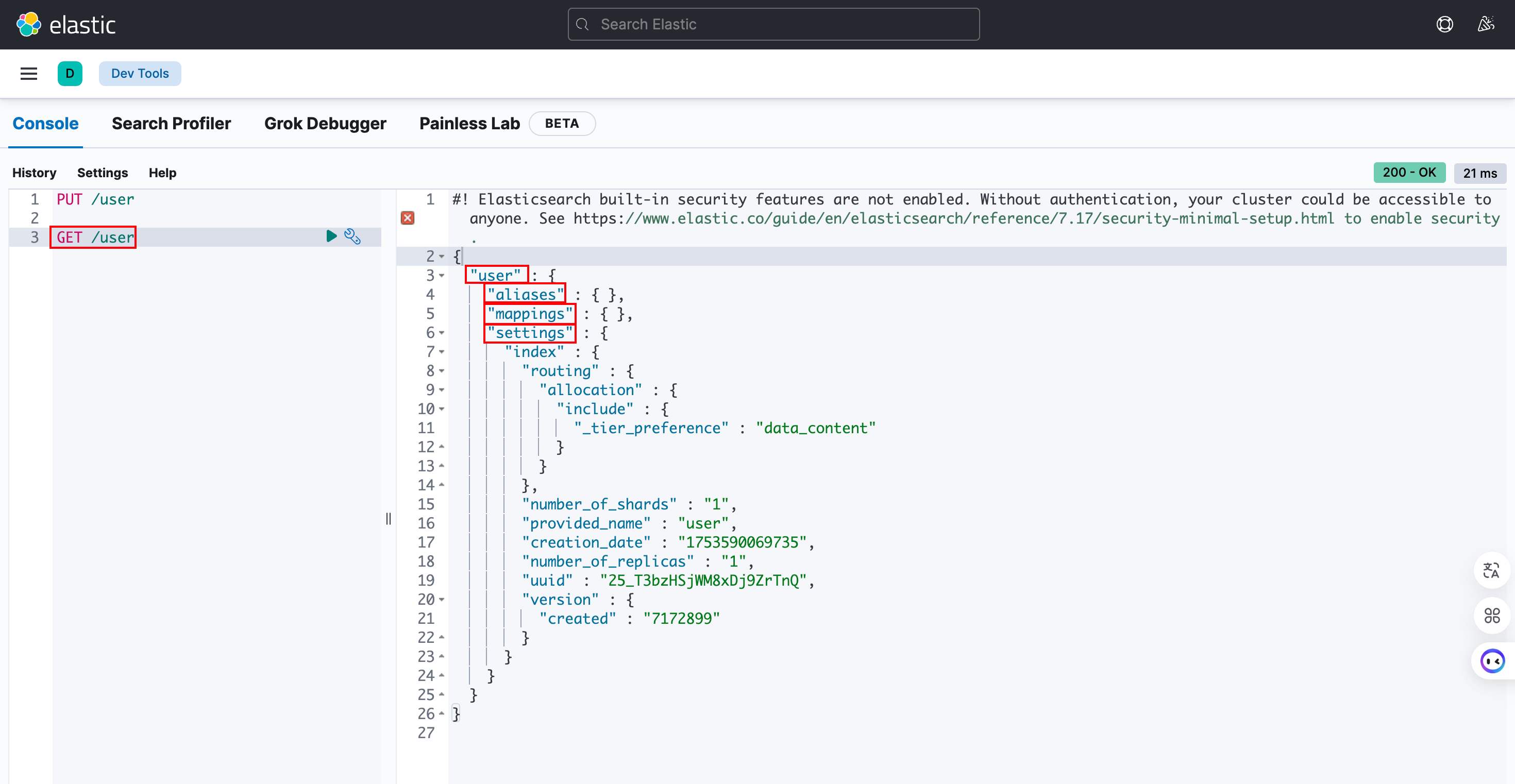Click the panel divider resize handle
1515x784 pixels.
(388, 518)
